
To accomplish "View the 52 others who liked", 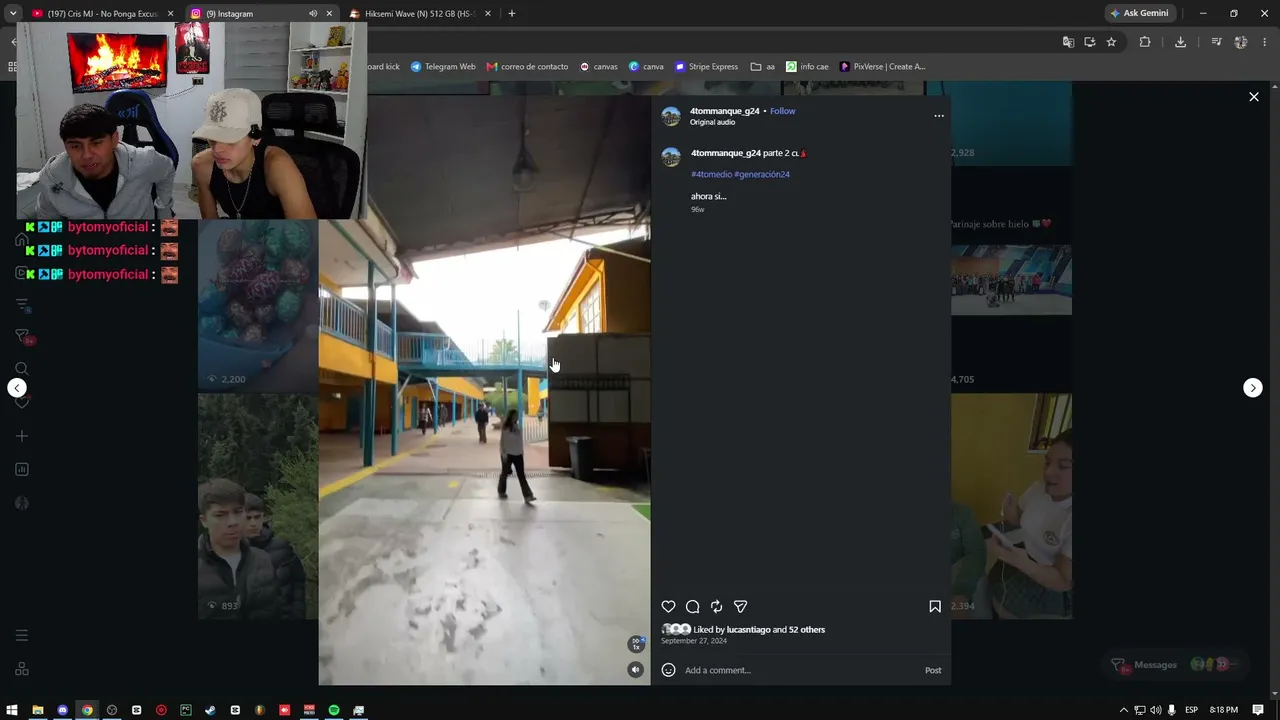I will click(x=807, y=630).
